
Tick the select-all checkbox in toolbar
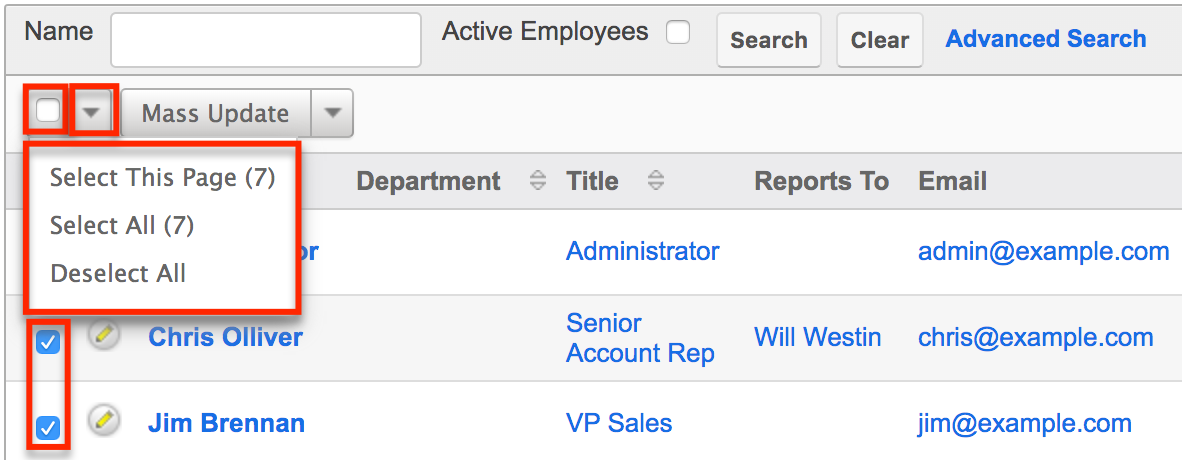(48, 111)
